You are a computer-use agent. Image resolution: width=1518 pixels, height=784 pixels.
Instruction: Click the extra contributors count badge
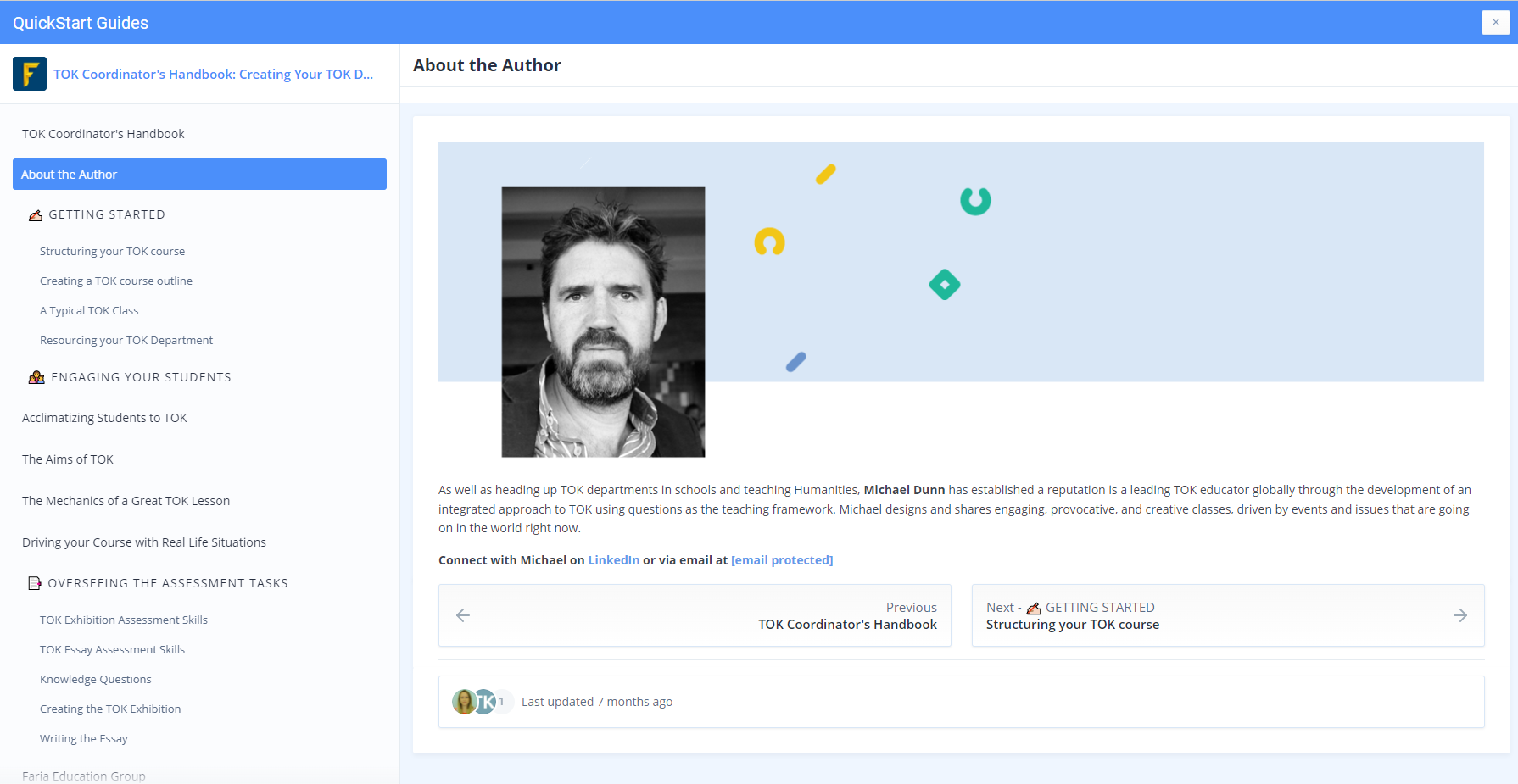[502, 702]
